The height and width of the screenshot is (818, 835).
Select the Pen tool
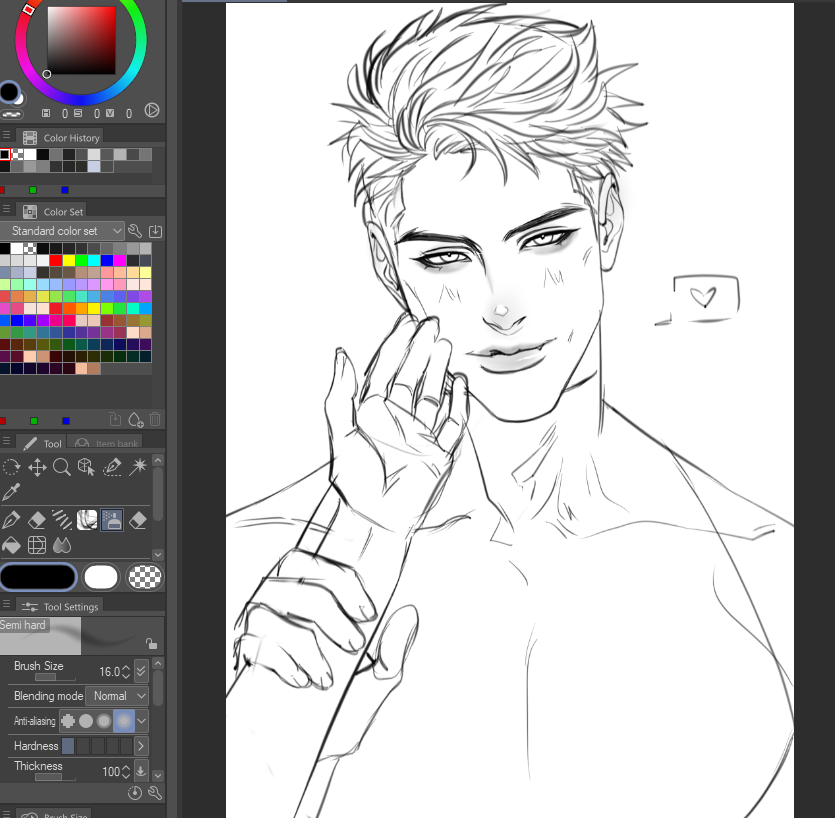(x=11, y=520)
